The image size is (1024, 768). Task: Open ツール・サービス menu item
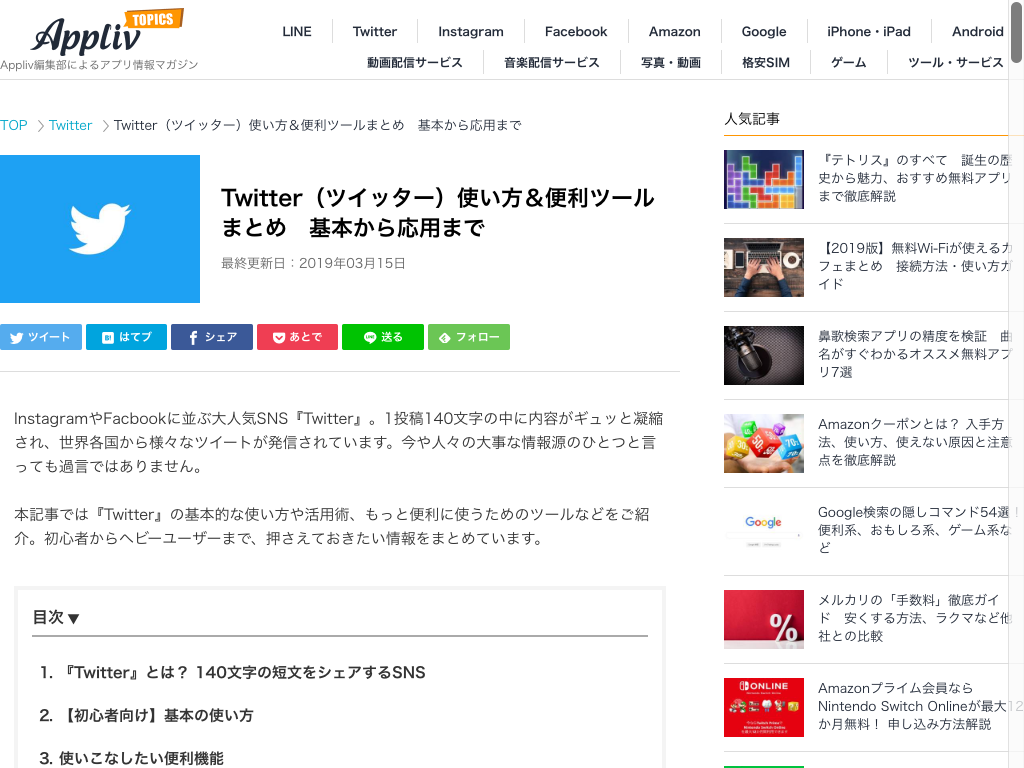955,63
